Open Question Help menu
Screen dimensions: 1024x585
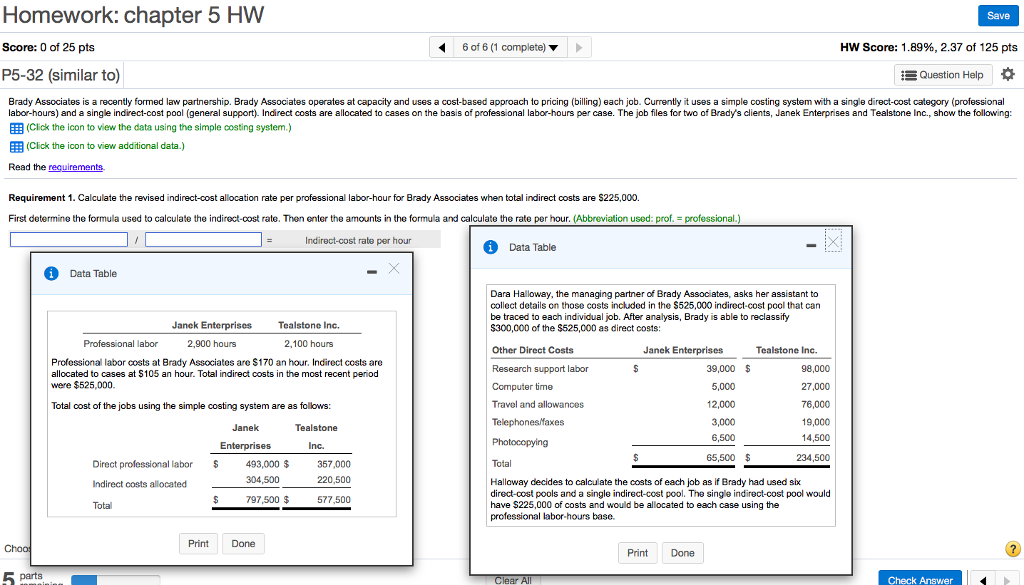[x=941, y=75]
